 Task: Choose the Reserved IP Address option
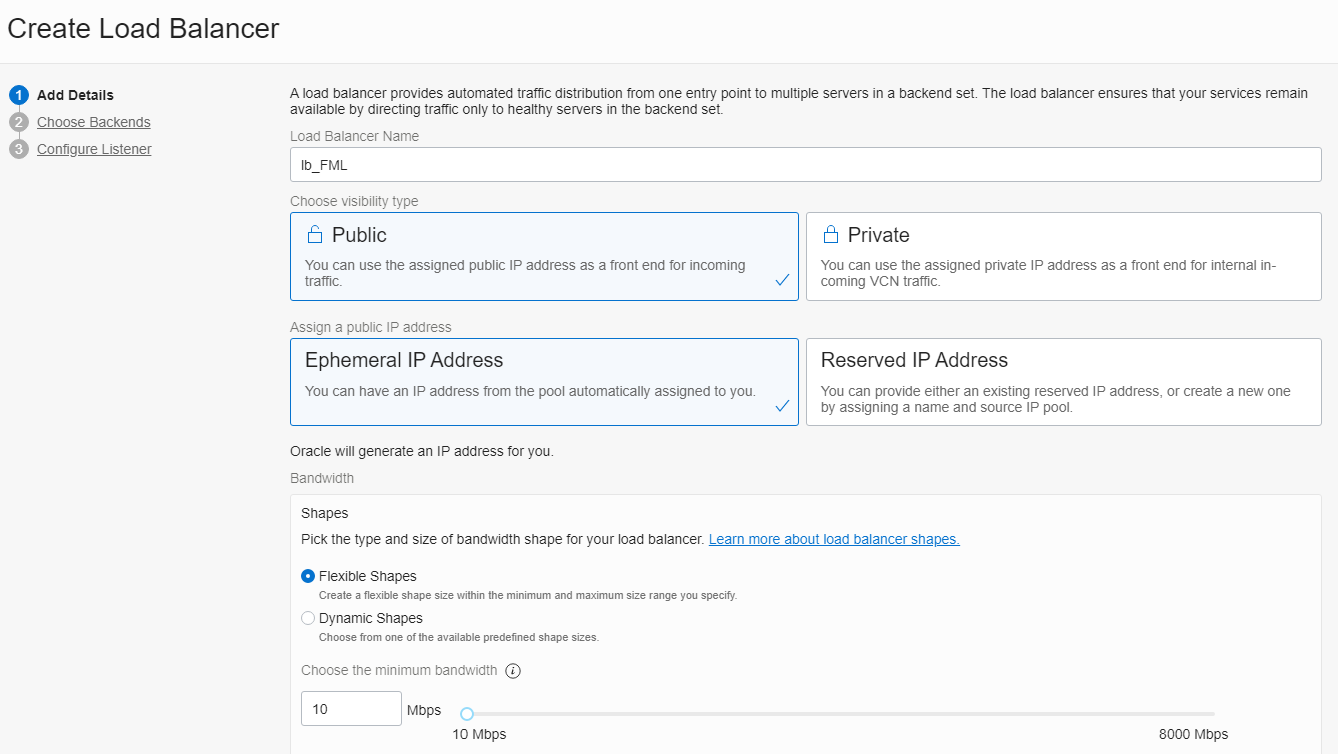tap(1063, 381)
